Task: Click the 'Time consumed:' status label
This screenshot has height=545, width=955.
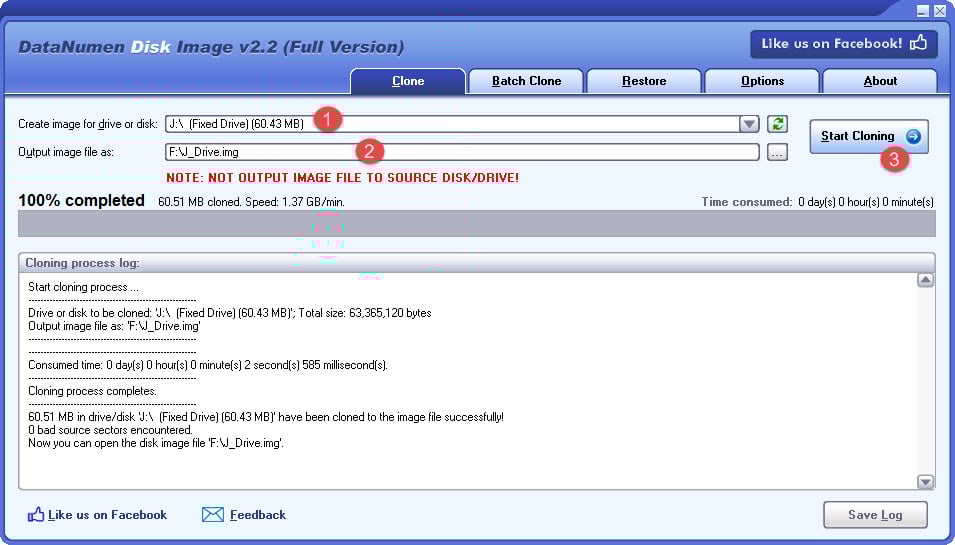Action: tap(747, 202)
